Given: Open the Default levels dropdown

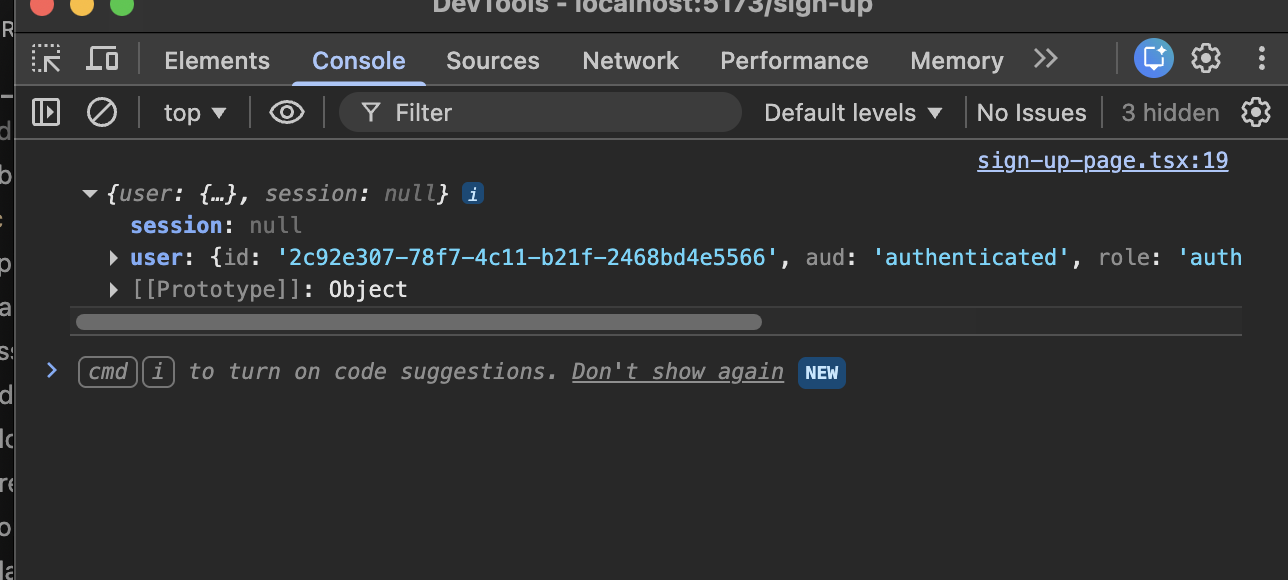Looking at the screenshot, I should (853, 113).
